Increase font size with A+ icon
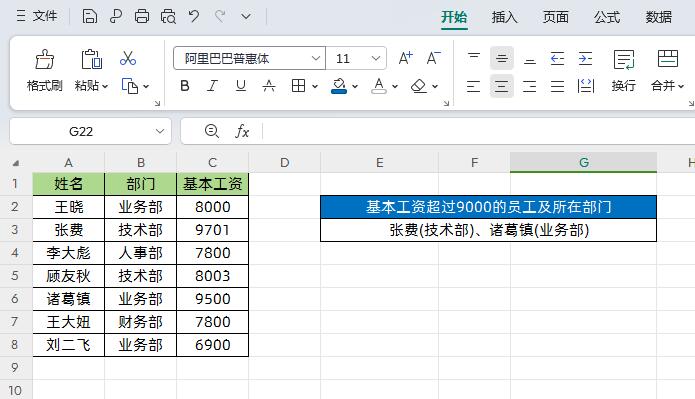 click(405, 58)
